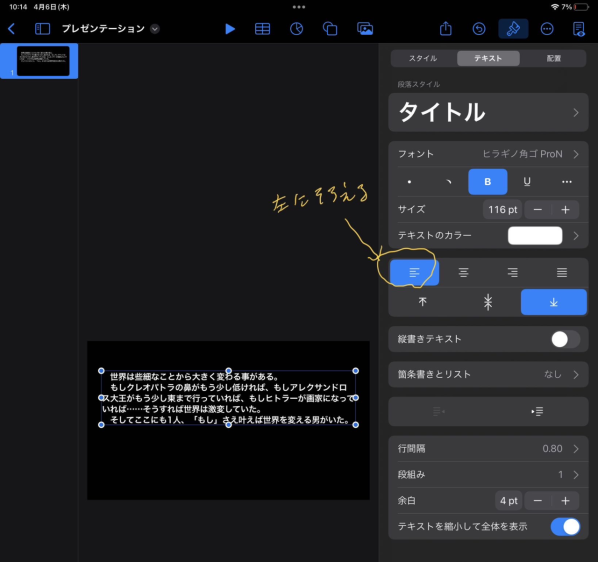Tap the battery indicator in status bar
The width and height of the screenshot is (598, 562).
pos(582,7)
